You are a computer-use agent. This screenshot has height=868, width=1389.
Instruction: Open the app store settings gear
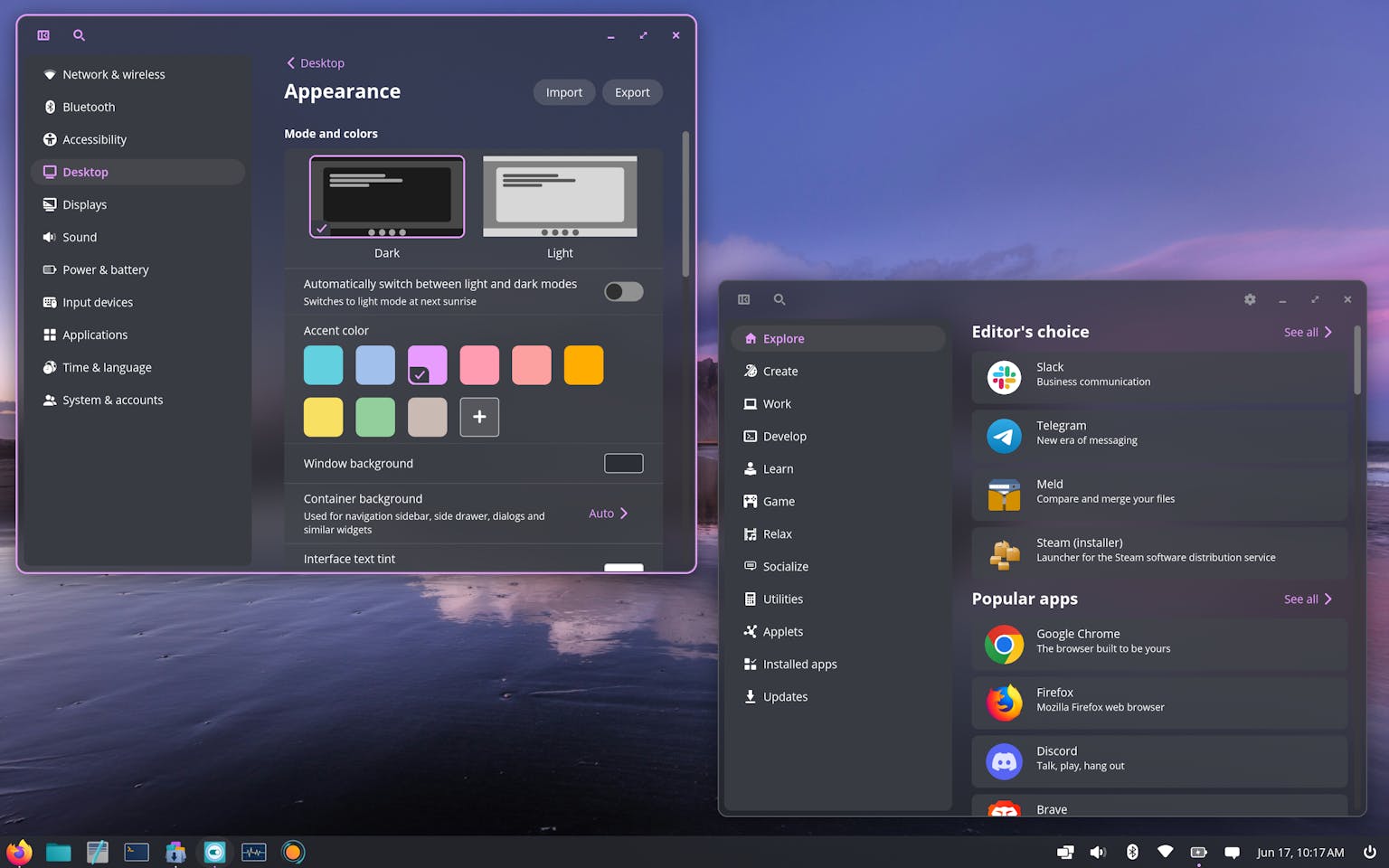pos(1250,299)
